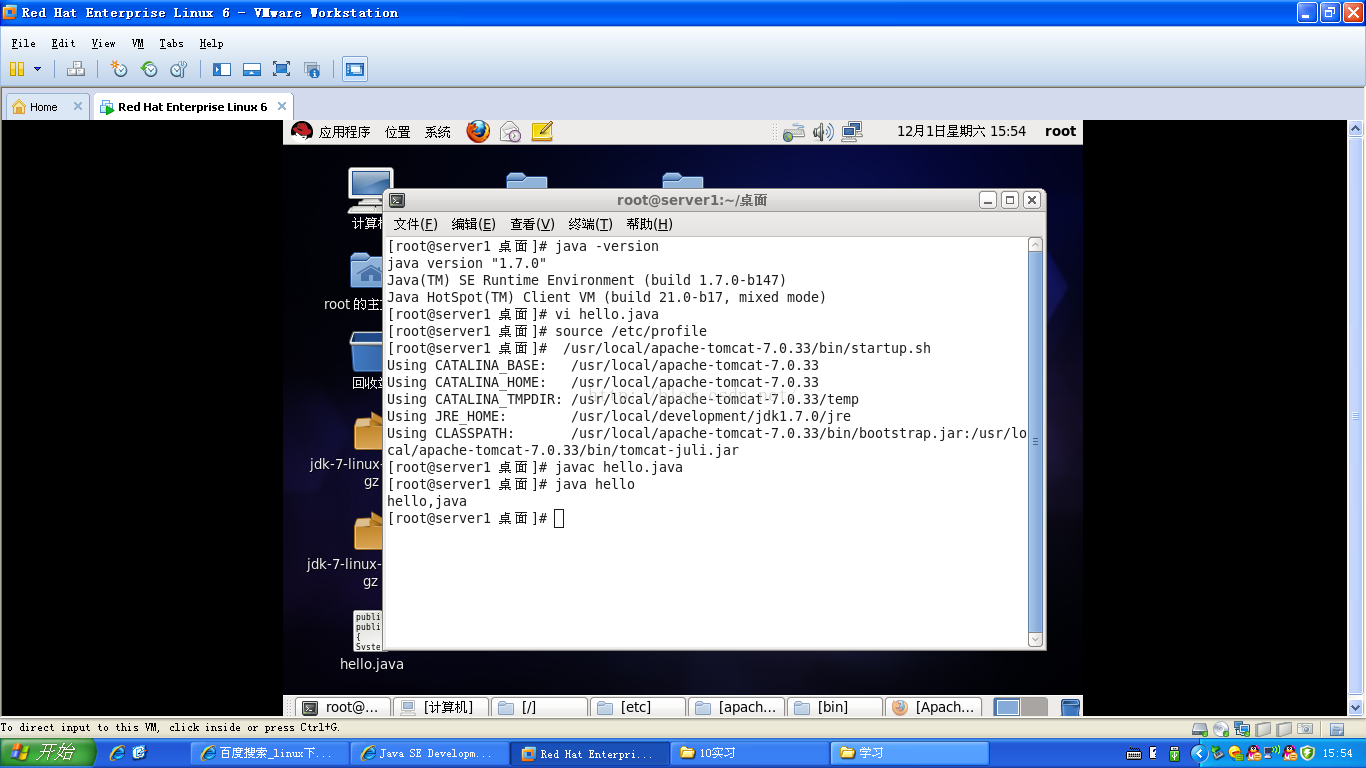
Task: Click the green shield tray icon
Action: tap(1307, 753)
